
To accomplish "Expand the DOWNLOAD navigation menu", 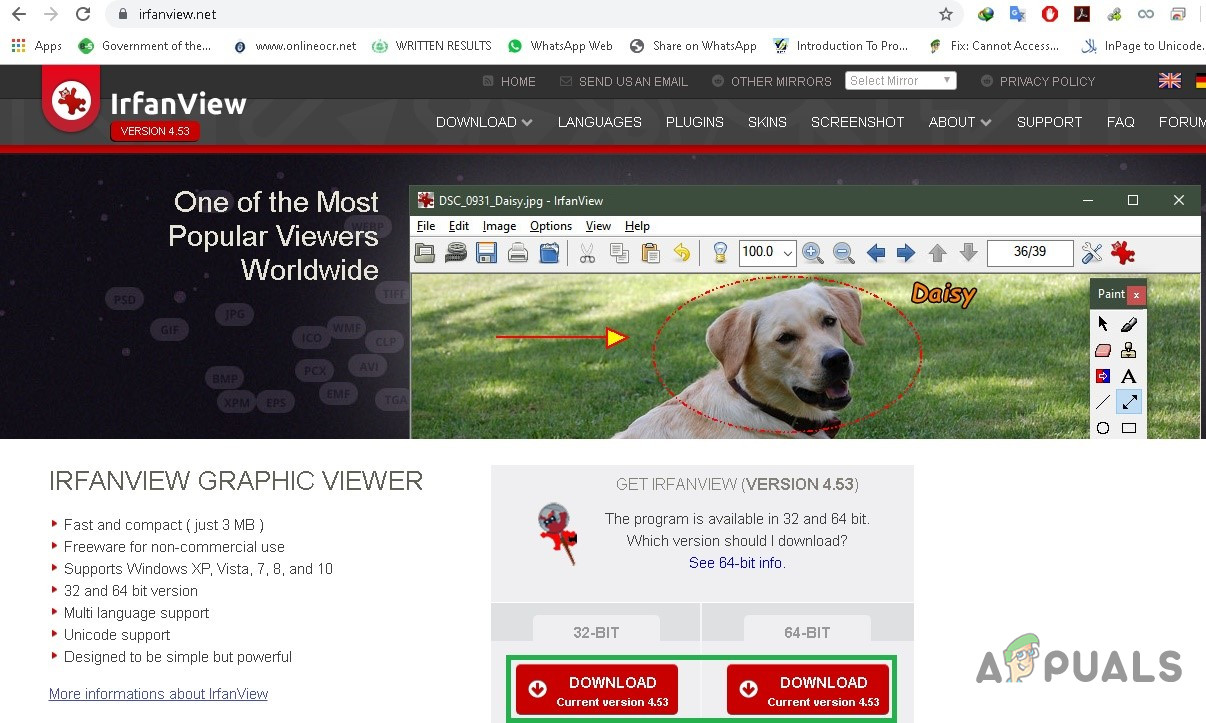I will [483, 121].
